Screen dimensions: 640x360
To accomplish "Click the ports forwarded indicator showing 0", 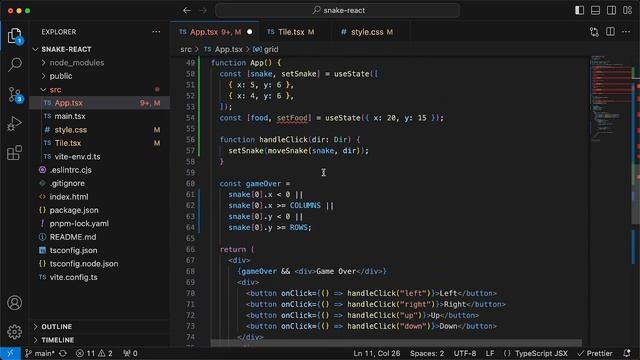I will pos(130,353).
